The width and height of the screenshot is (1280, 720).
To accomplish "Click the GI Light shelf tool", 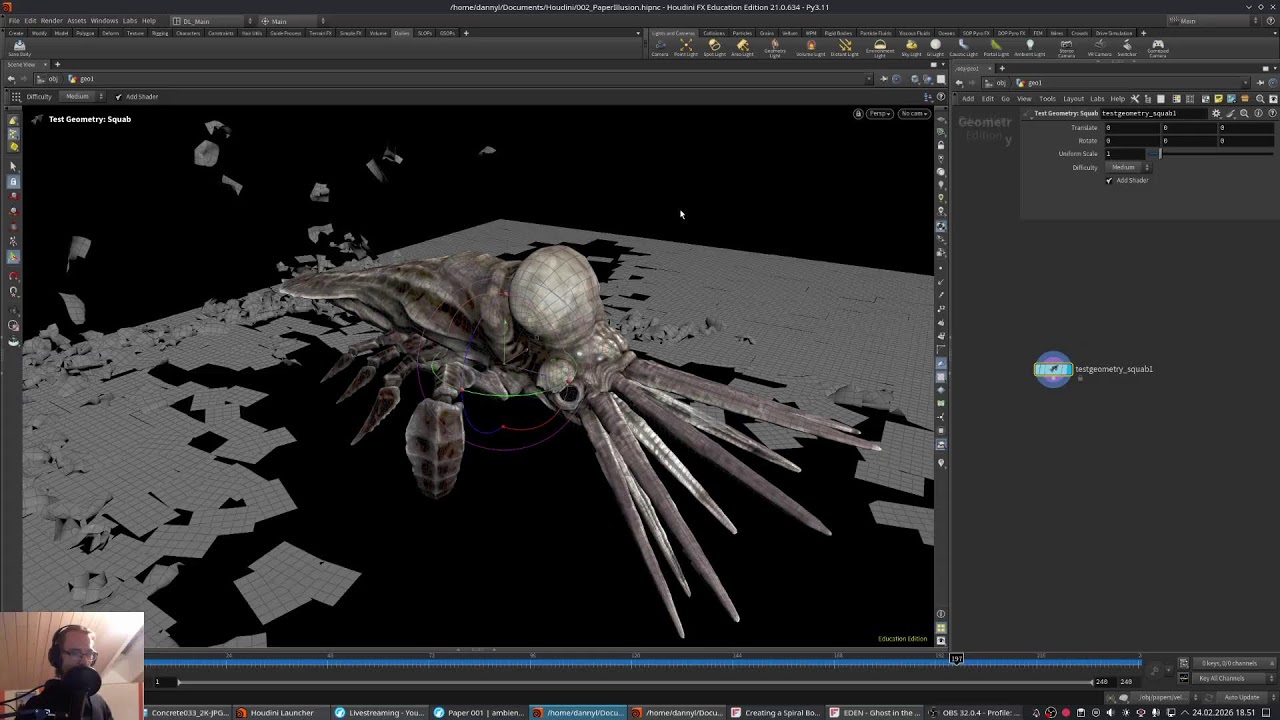I will [x=935, y=47].
